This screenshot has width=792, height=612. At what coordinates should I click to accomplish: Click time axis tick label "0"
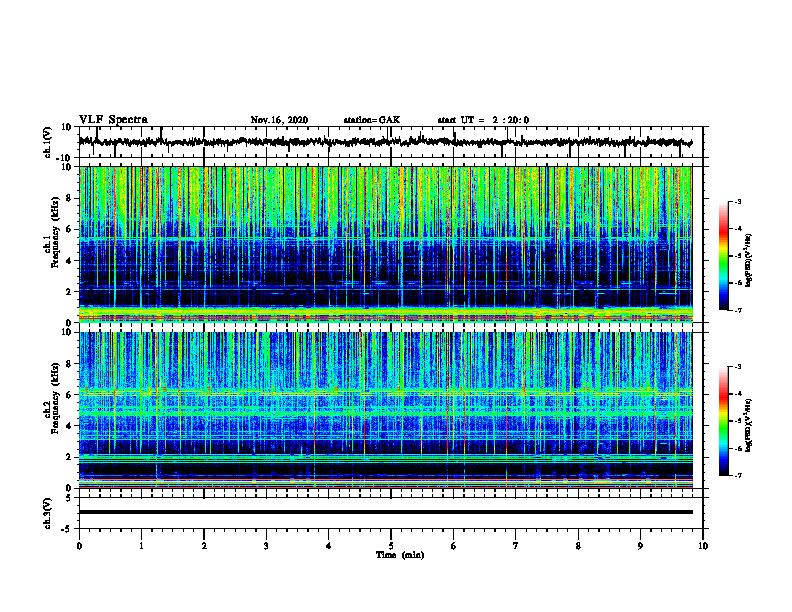pyautogui.click(x=79, y=546)
